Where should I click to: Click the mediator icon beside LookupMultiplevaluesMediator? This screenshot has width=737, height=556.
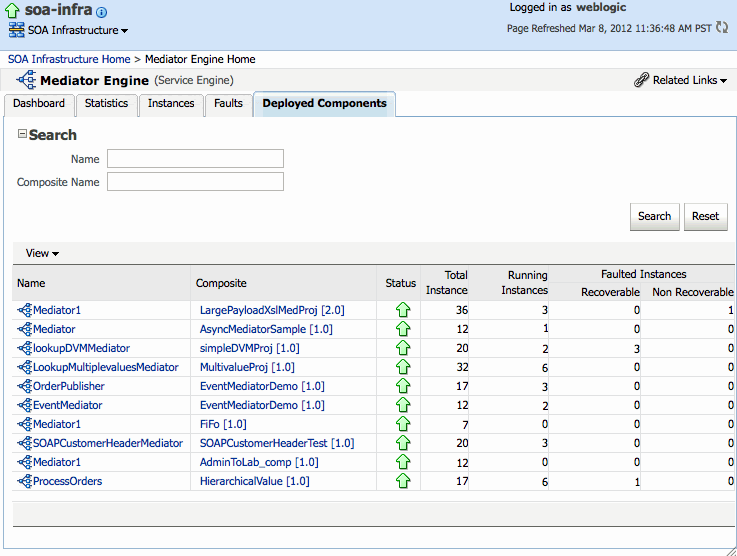tap(24, 367)
